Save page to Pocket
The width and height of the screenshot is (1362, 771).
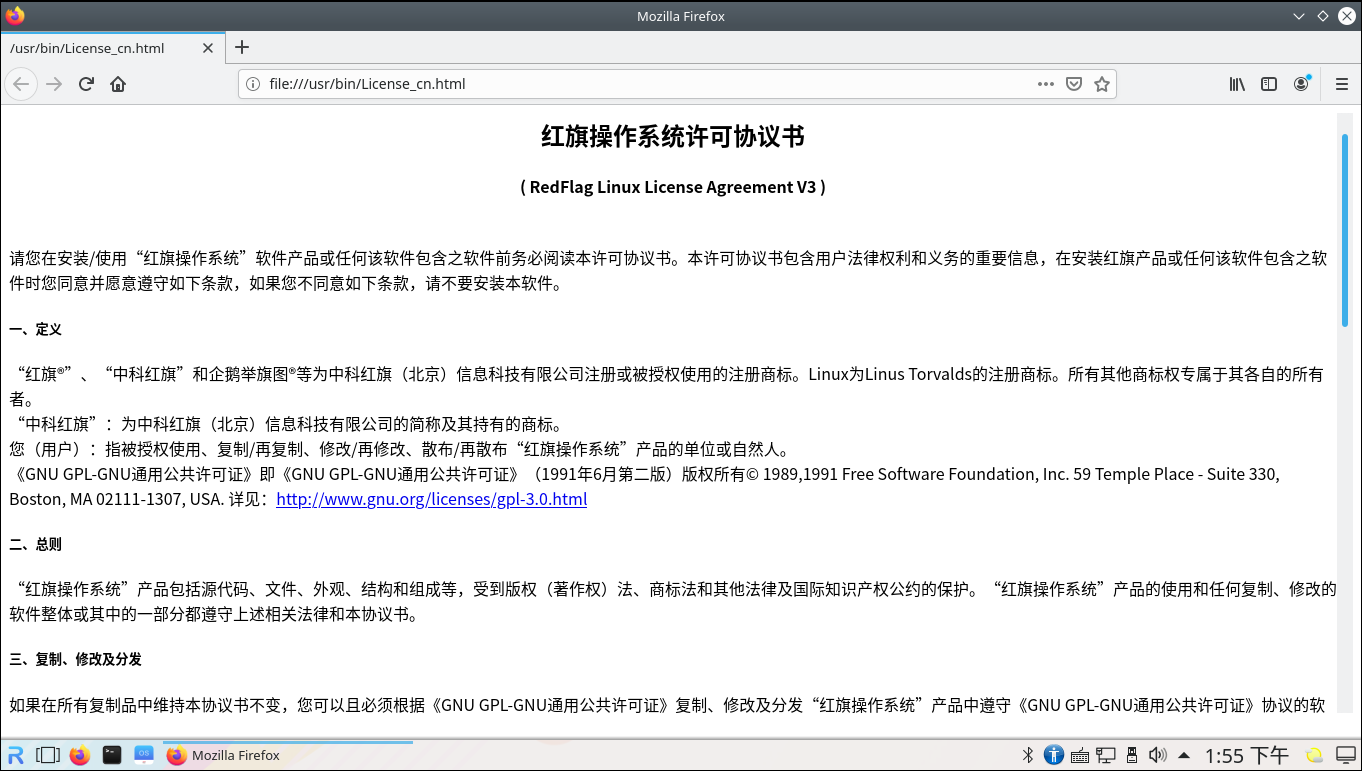1074,84
